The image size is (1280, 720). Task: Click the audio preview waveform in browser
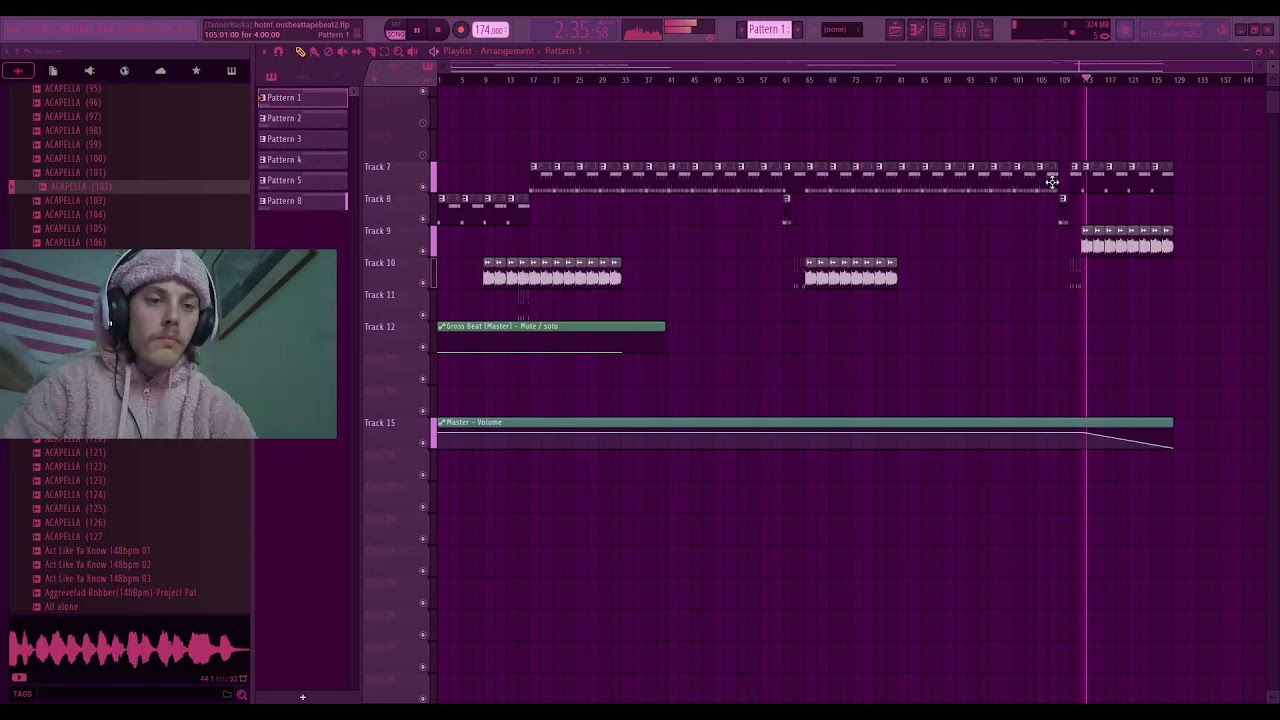coord(129,649)
